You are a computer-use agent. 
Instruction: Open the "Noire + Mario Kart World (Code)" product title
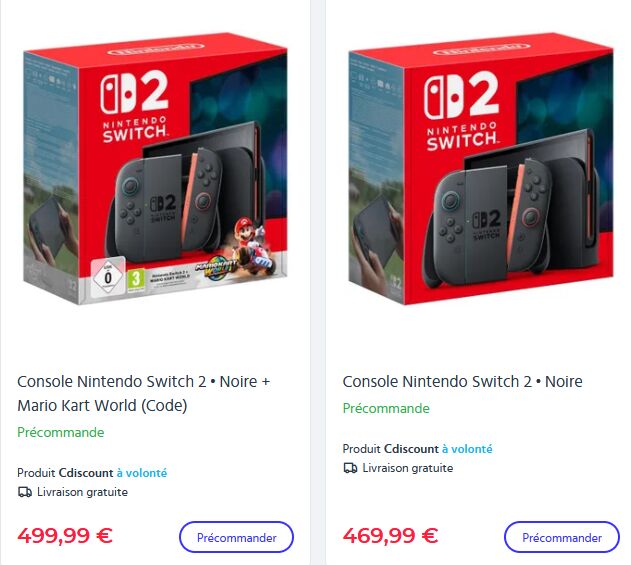(143, 393)
